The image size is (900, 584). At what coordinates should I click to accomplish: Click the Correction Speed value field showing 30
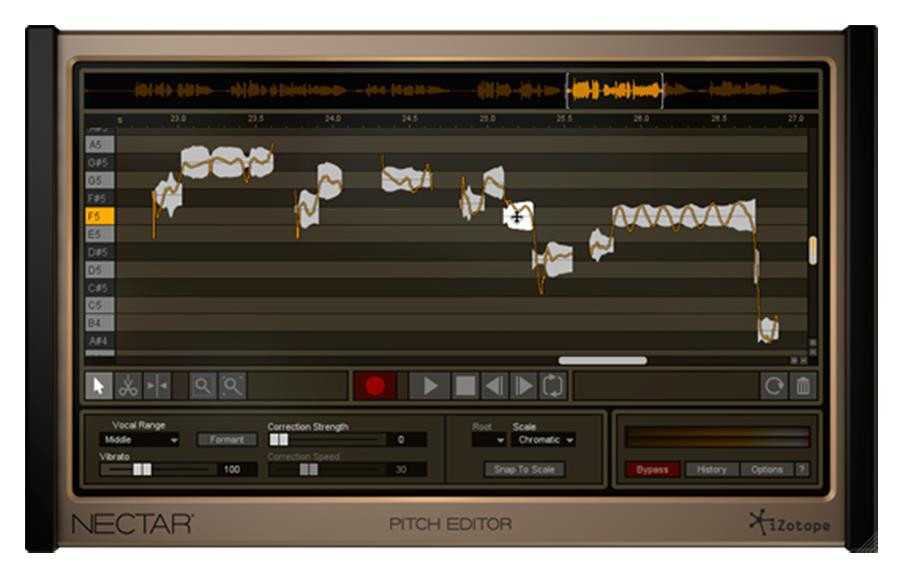coord(408,470)
